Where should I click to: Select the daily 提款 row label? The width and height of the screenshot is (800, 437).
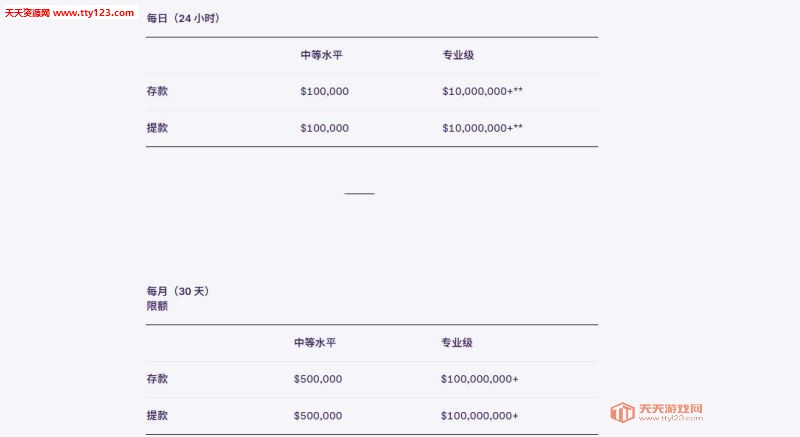click(157, 128)
